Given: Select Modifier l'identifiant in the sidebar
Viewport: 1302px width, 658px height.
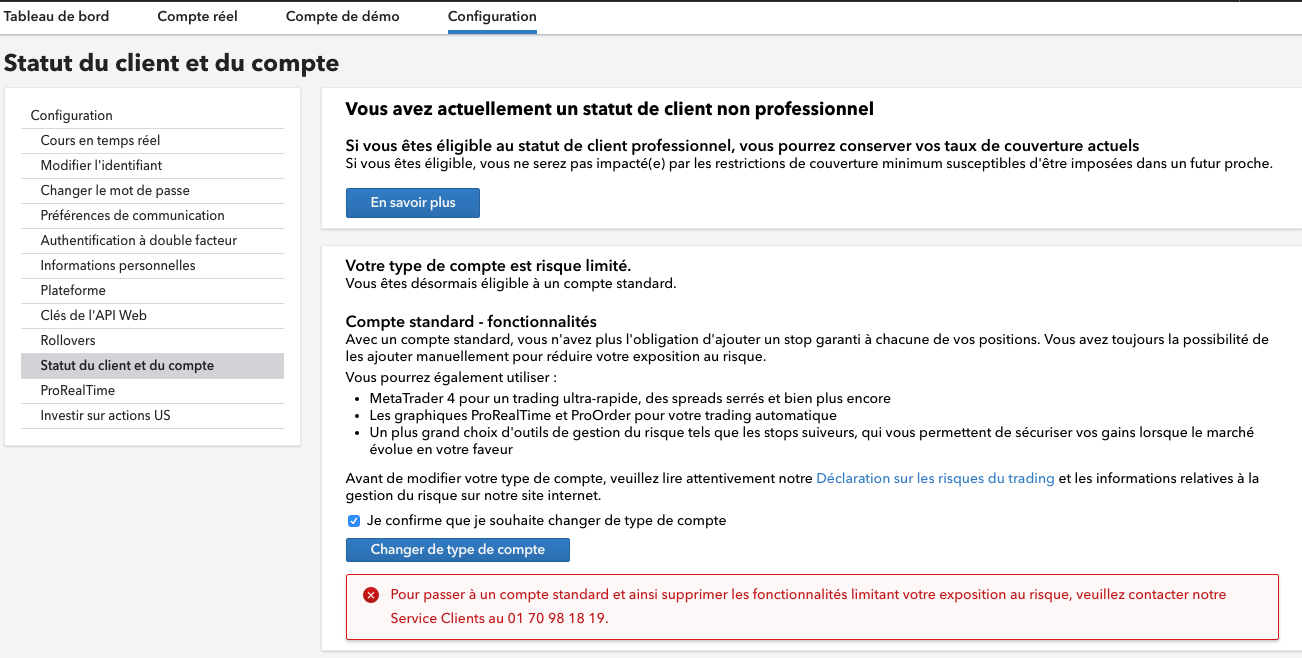Looking at the screenshot, I should (x=101, y=166).
